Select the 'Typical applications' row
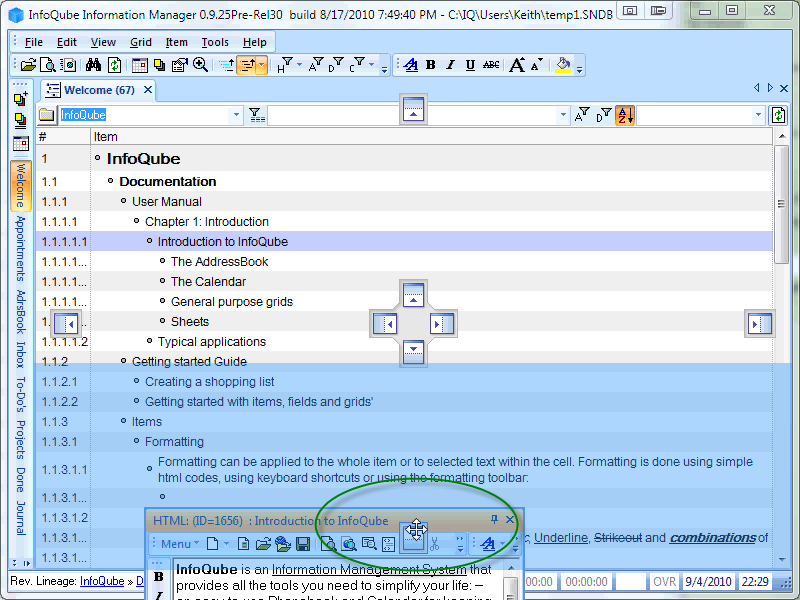The height and width of the screenshot is (600, 800). tap(404, 342)
